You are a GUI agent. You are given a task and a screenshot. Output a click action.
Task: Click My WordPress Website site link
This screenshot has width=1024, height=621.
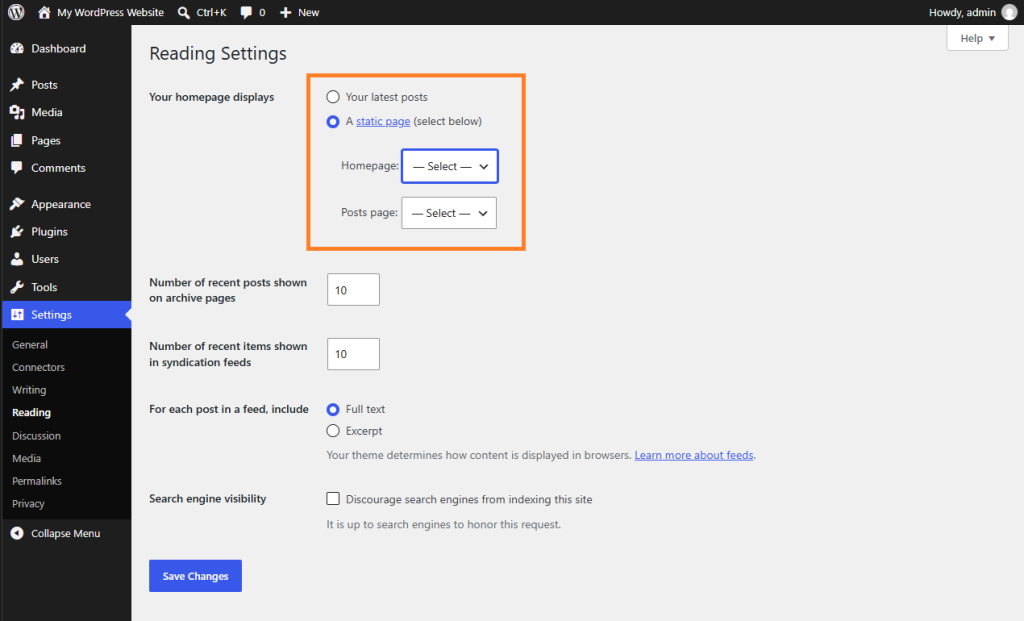110,12
